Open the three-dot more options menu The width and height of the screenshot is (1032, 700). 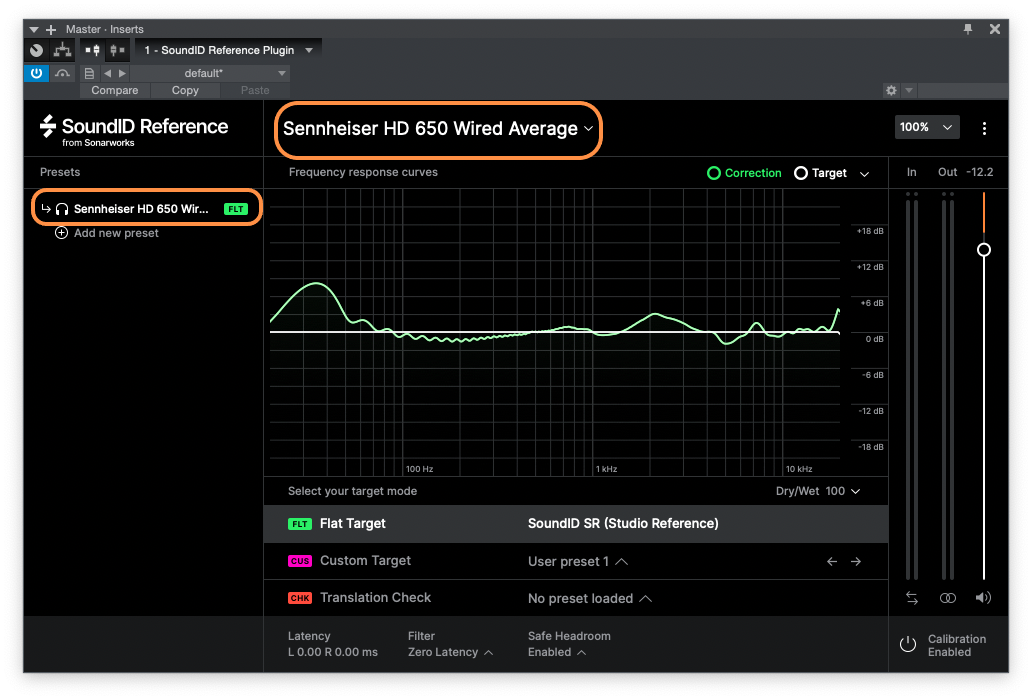[984, 128]
